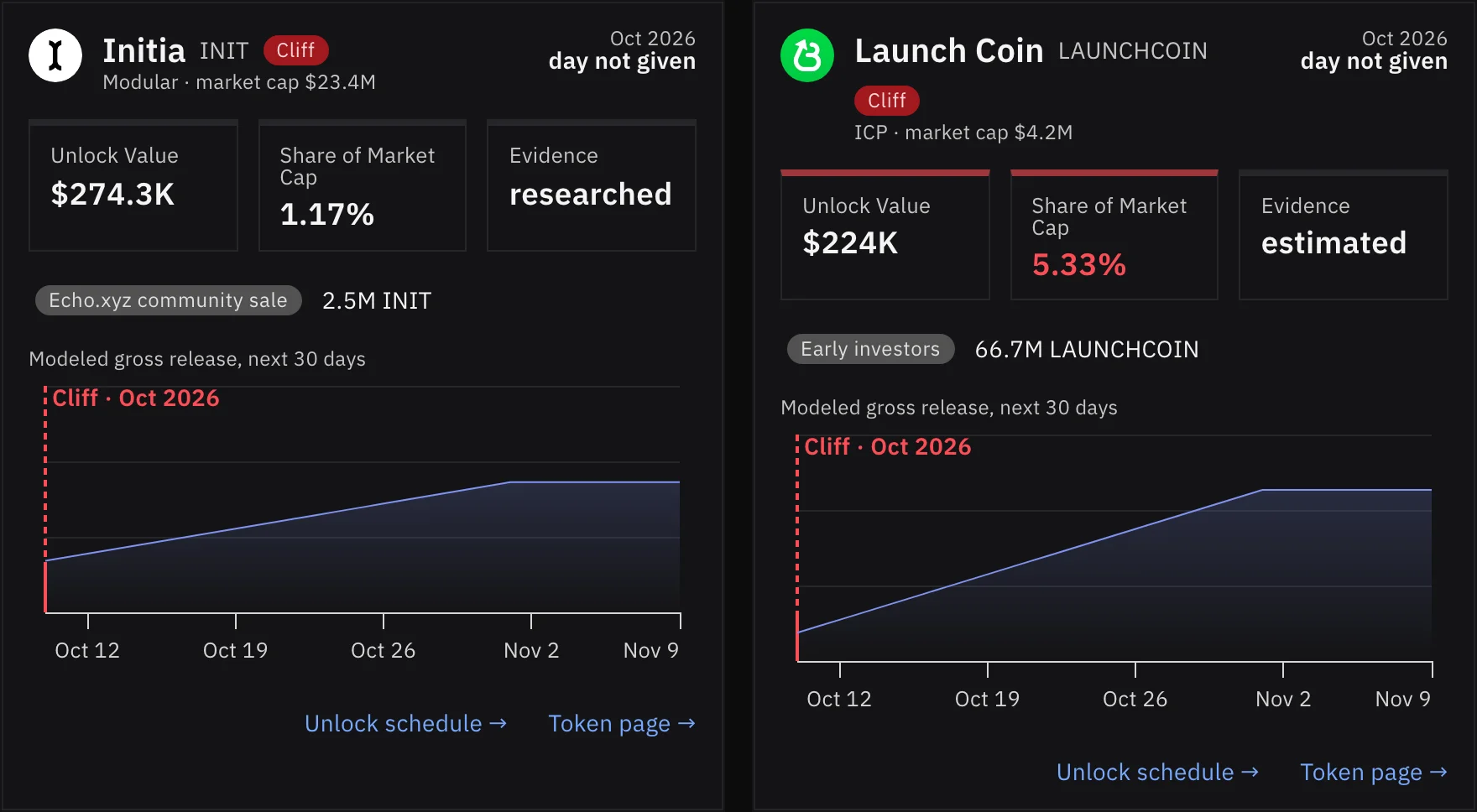The width and height of the screenshot is (1477, 812).
Task: Click the Cliff badge under Launch Coin
Action: click(x=887, y=101)
